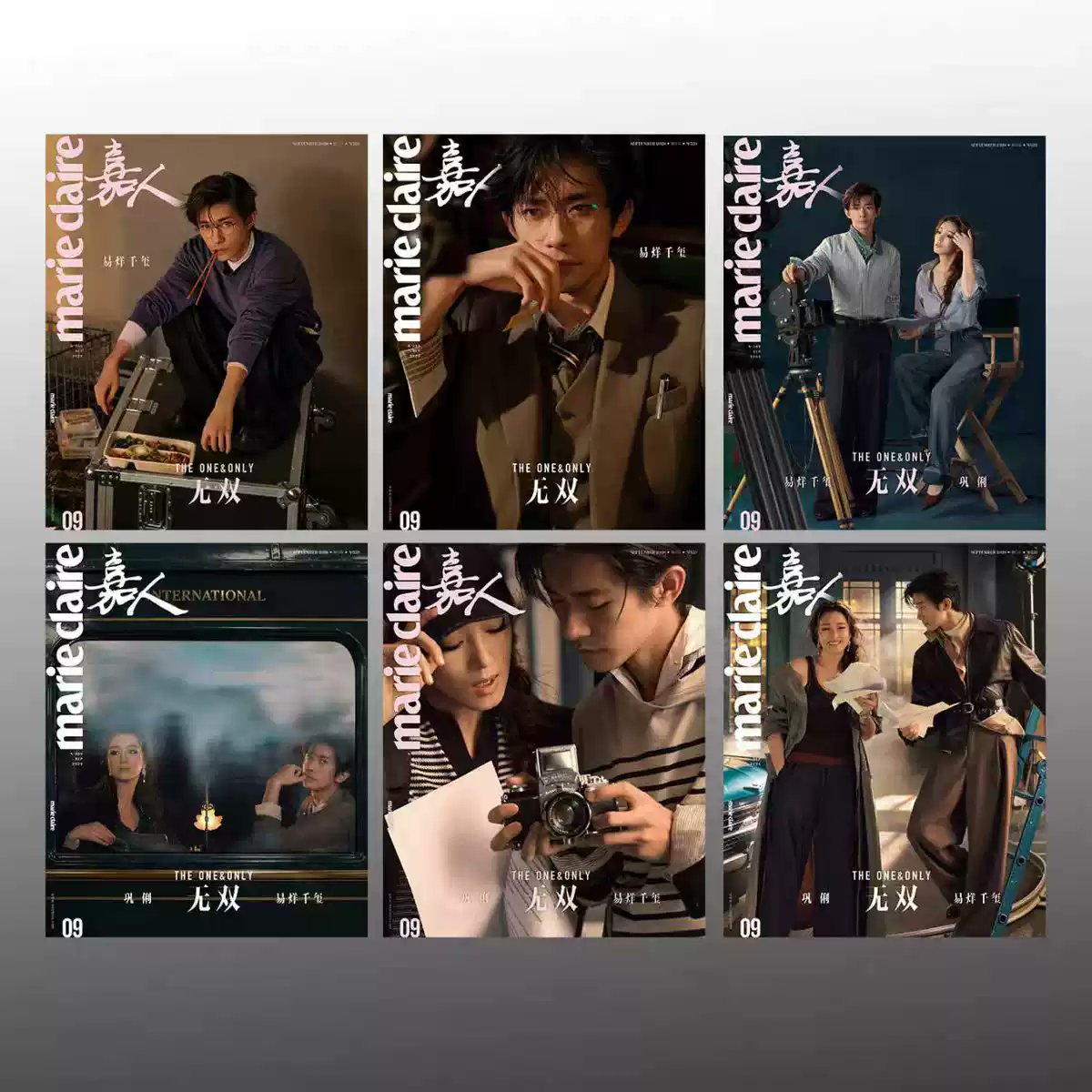Click the name "巩俐" on the train window cover
Viewport: 1092px width, 1092px height.
[137, 898]
